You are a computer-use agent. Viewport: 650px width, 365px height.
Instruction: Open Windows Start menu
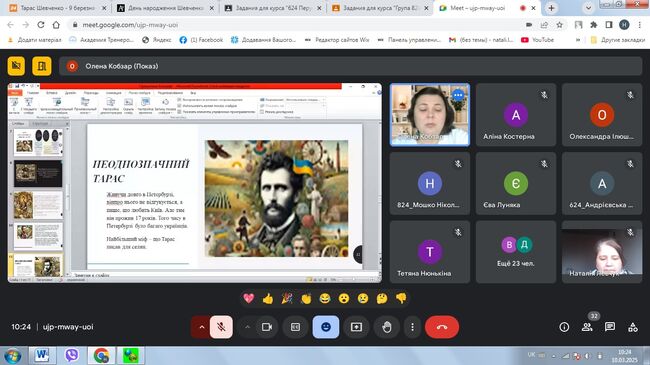(12, 356)
